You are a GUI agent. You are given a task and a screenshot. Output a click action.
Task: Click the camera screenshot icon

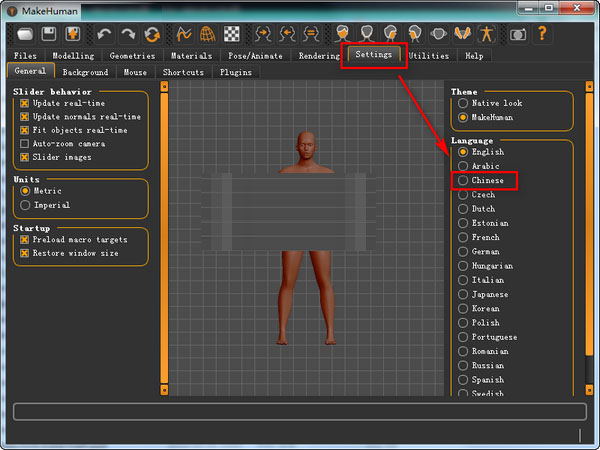tap(518, 34)
